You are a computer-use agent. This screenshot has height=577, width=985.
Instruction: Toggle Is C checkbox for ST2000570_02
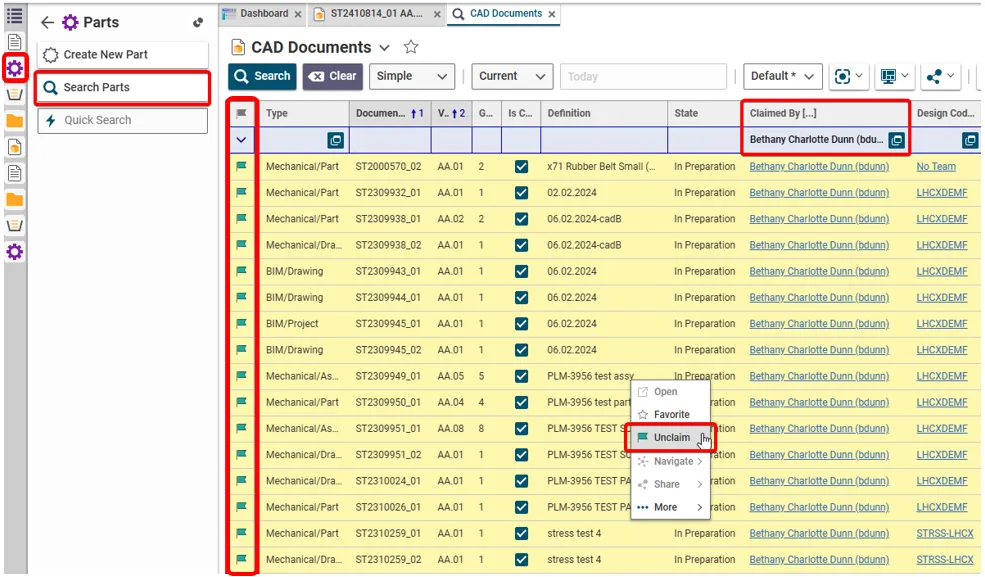(x=521, y=166)
